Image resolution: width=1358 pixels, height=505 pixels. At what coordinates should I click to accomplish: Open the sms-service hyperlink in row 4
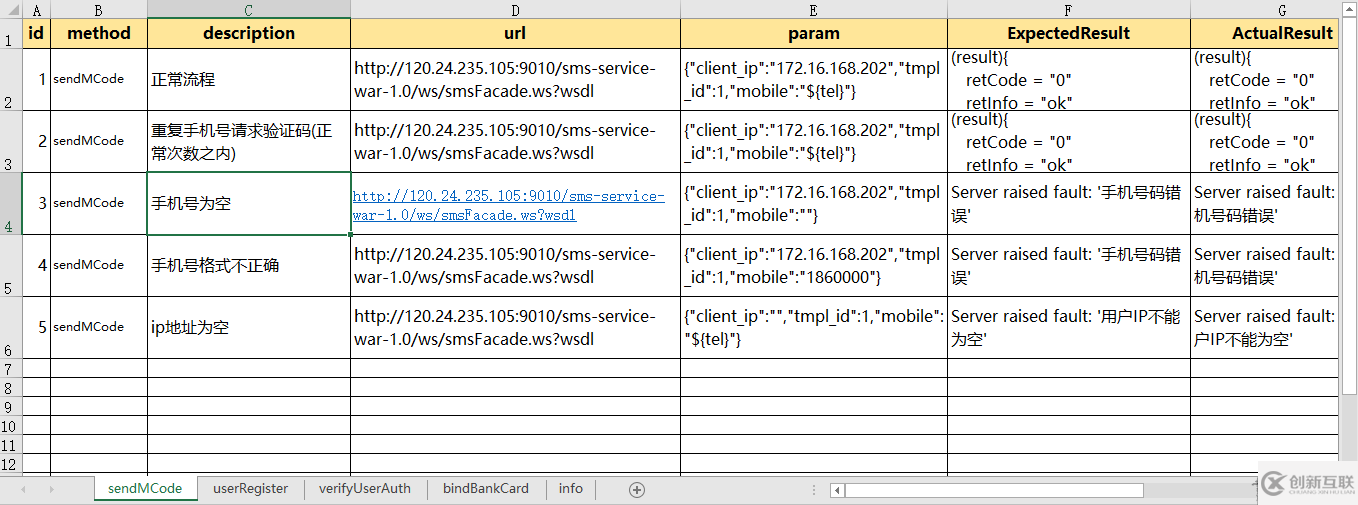coord(508,205)
